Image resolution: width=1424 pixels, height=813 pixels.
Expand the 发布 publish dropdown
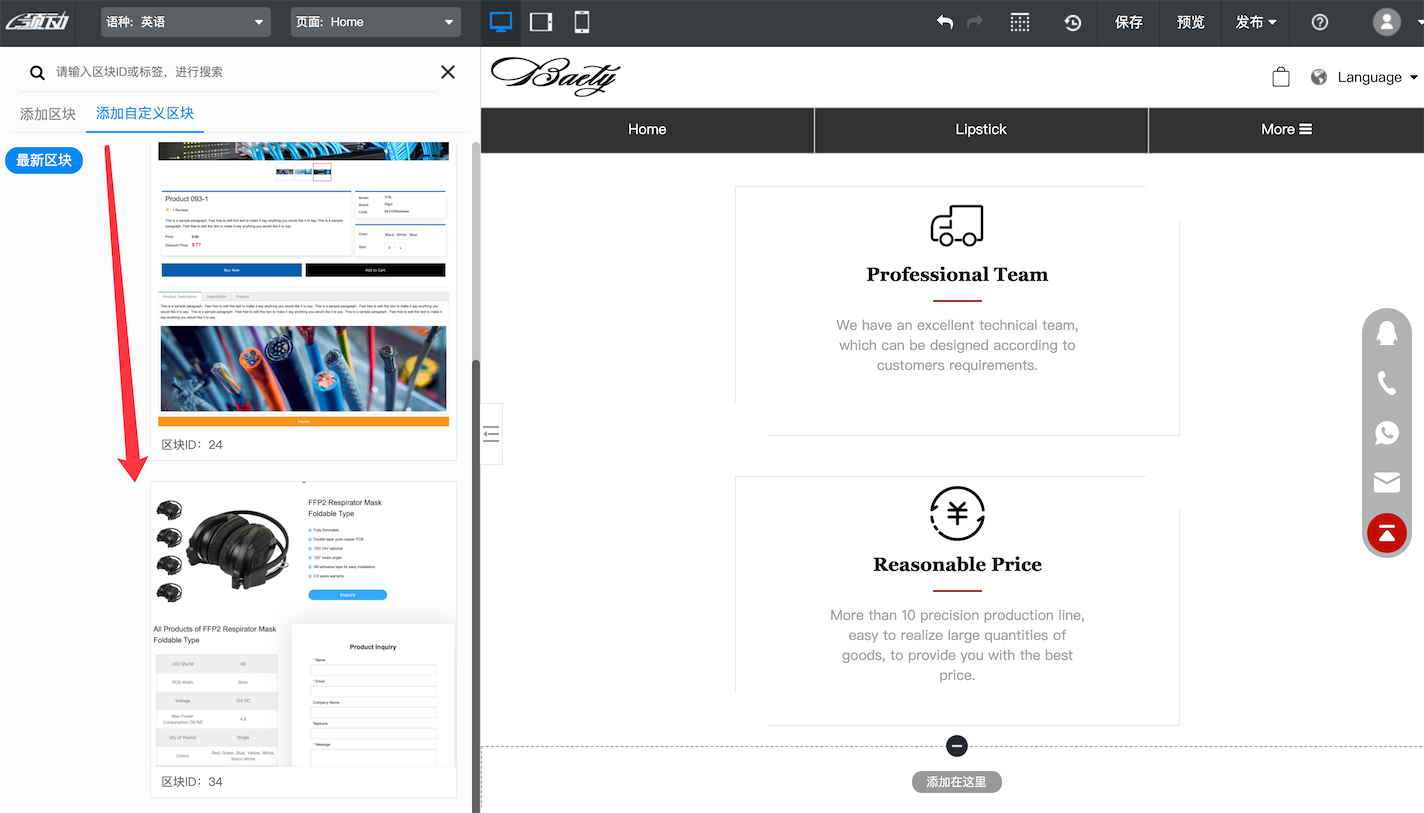click(x=1256, y=22)
